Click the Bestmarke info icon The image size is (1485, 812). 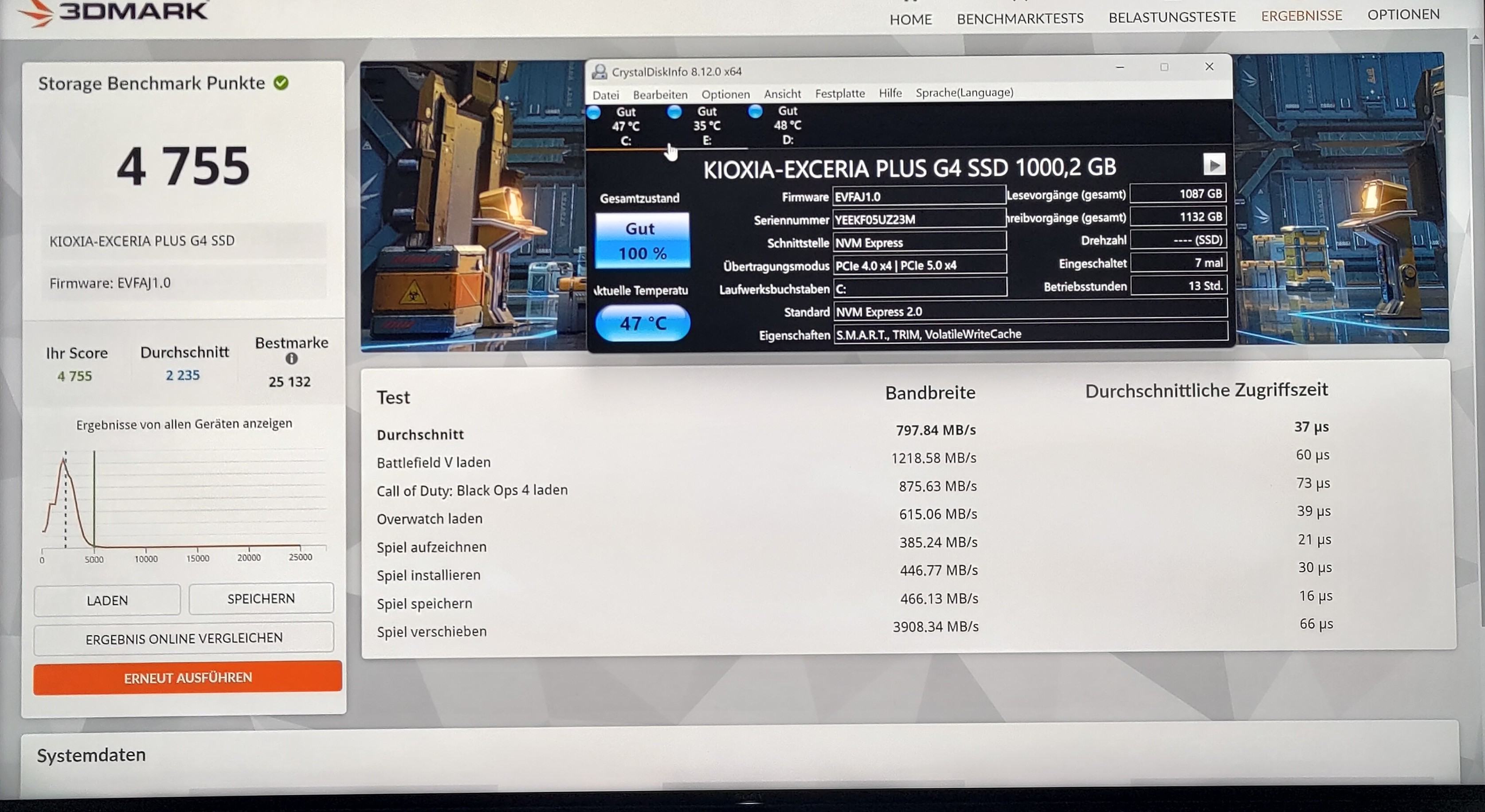(292, 359)
